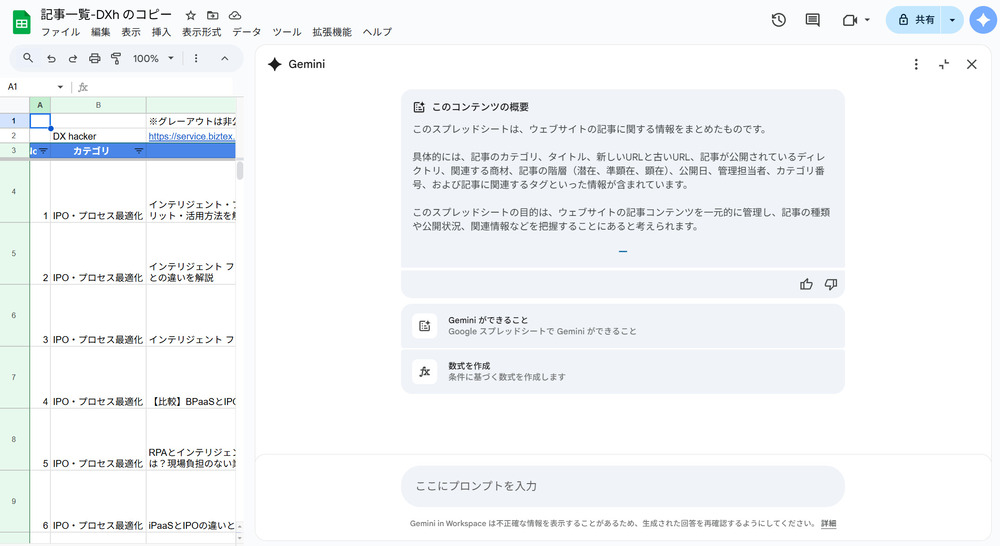
Task: Redo the last action
Action: 73,58
